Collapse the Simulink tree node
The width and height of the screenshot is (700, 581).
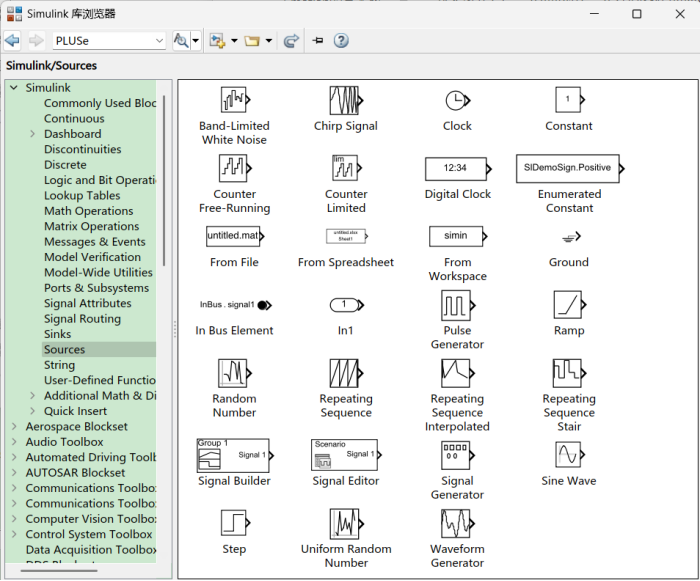(x=14, y=88)
